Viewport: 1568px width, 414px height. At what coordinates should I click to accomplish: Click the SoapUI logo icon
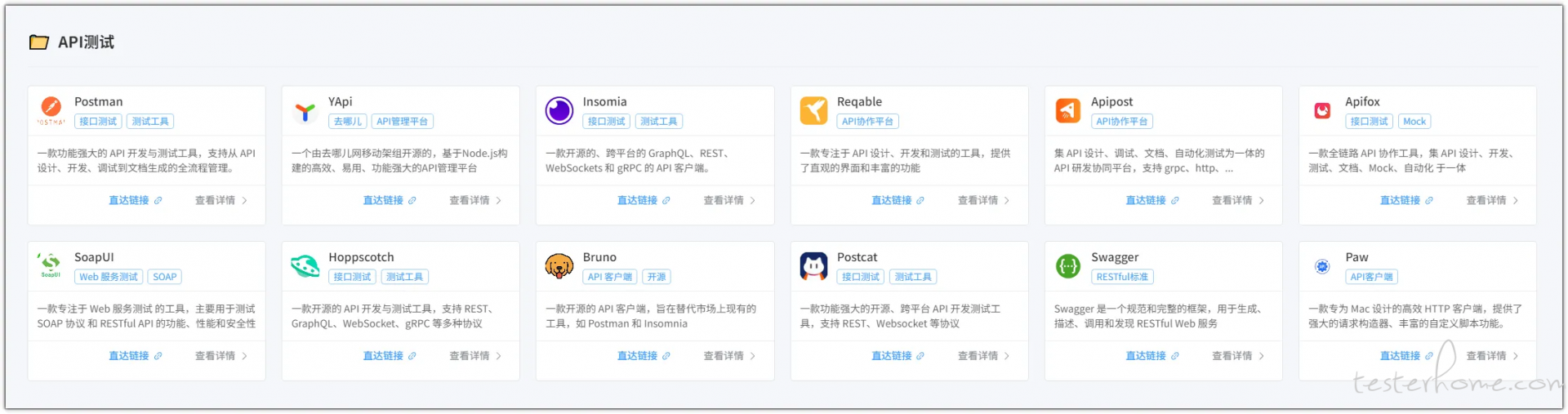[x=51, y=265]
